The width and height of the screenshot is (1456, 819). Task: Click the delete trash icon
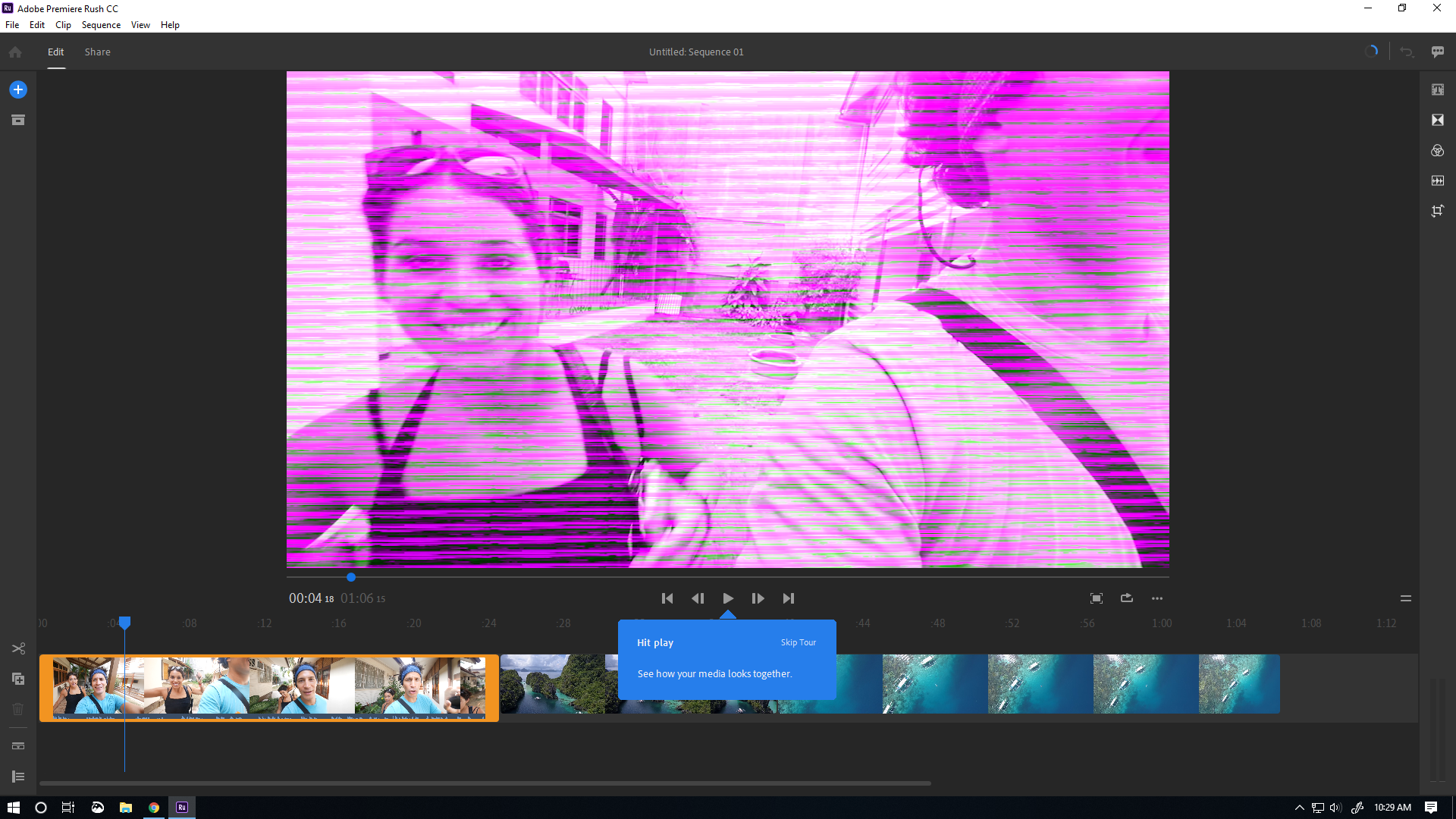(x=18, y=709)
